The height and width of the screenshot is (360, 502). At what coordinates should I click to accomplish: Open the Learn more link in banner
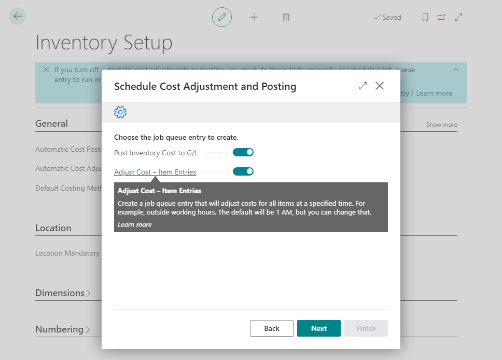tap(434, 93)
